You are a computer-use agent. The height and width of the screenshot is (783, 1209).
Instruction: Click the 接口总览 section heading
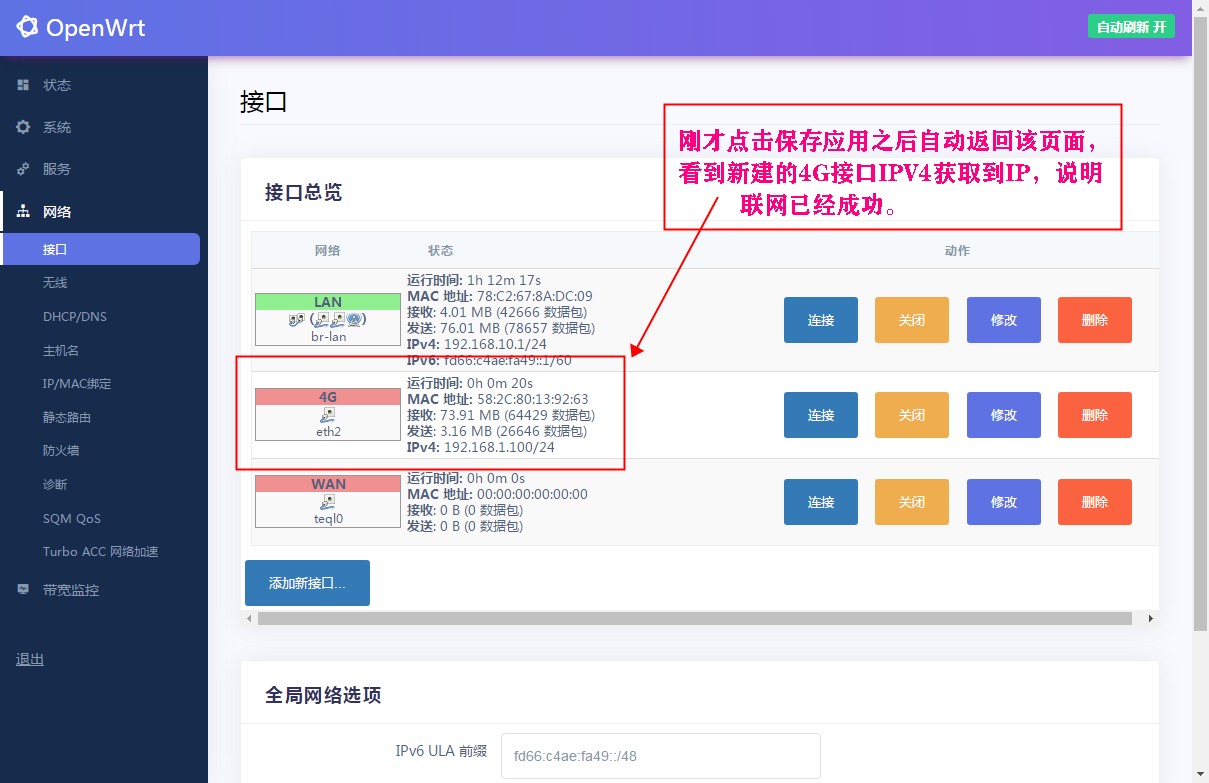click(x=303, y=192)
